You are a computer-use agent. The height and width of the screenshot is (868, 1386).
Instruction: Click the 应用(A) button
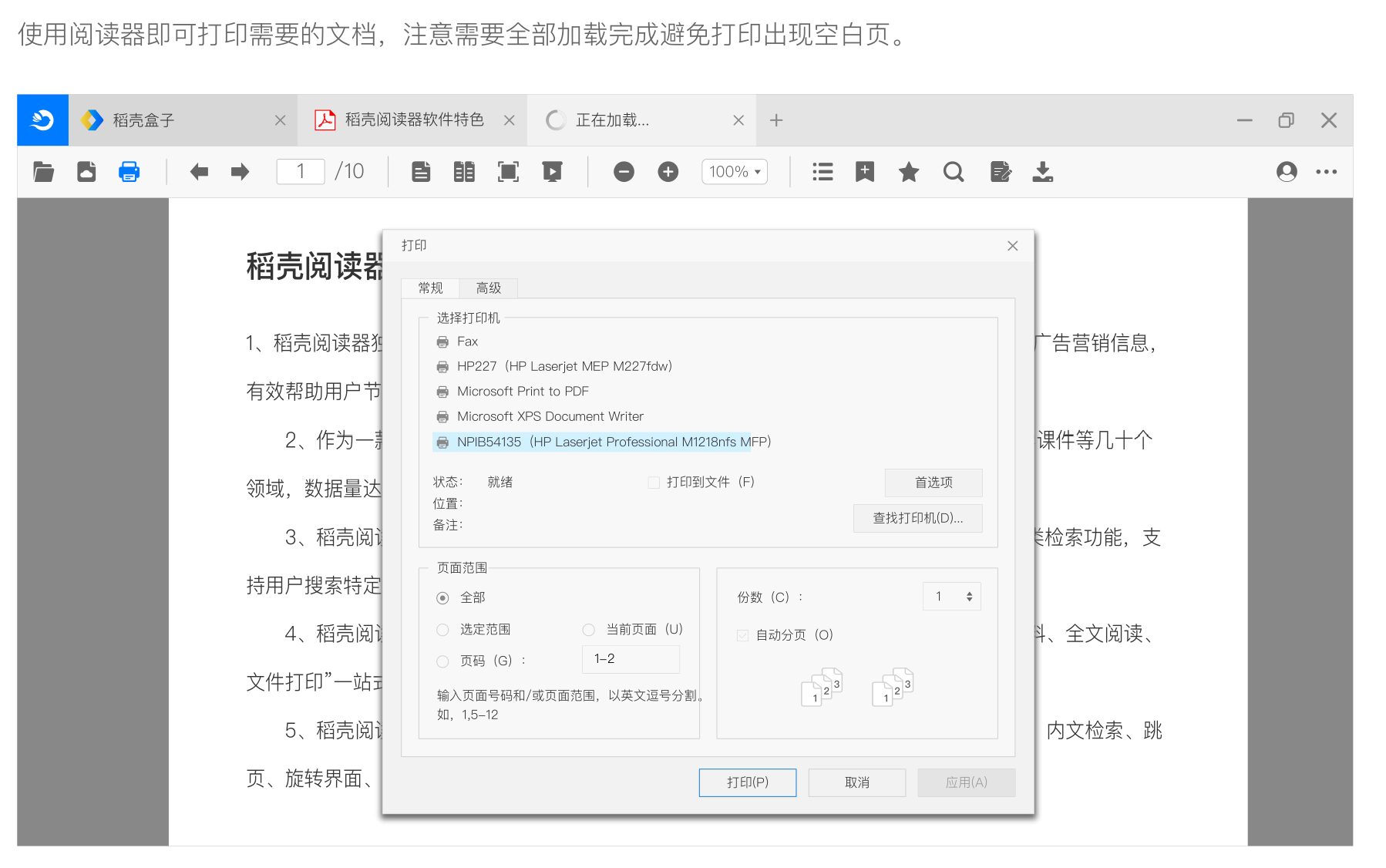point(967,782)
